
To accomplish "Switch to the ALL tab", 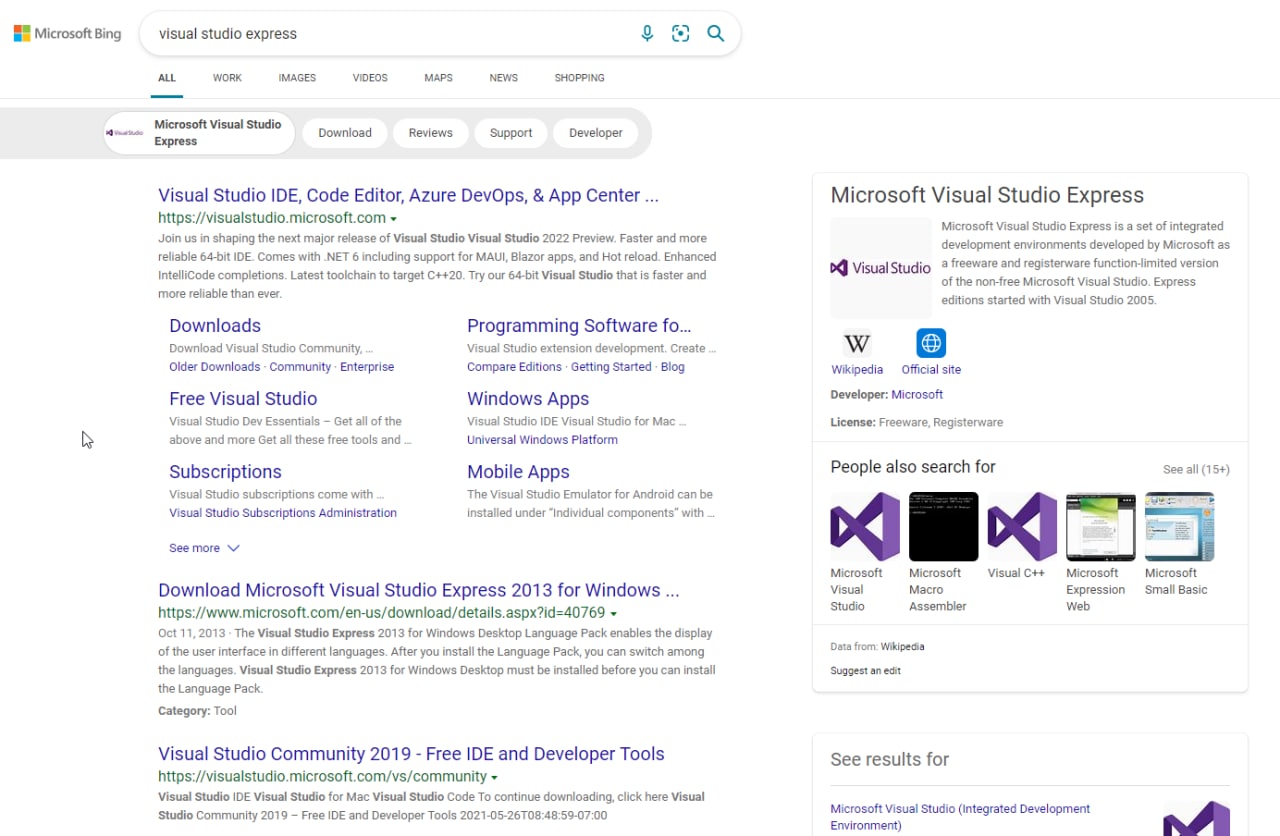I will click(x=167, y=78).
